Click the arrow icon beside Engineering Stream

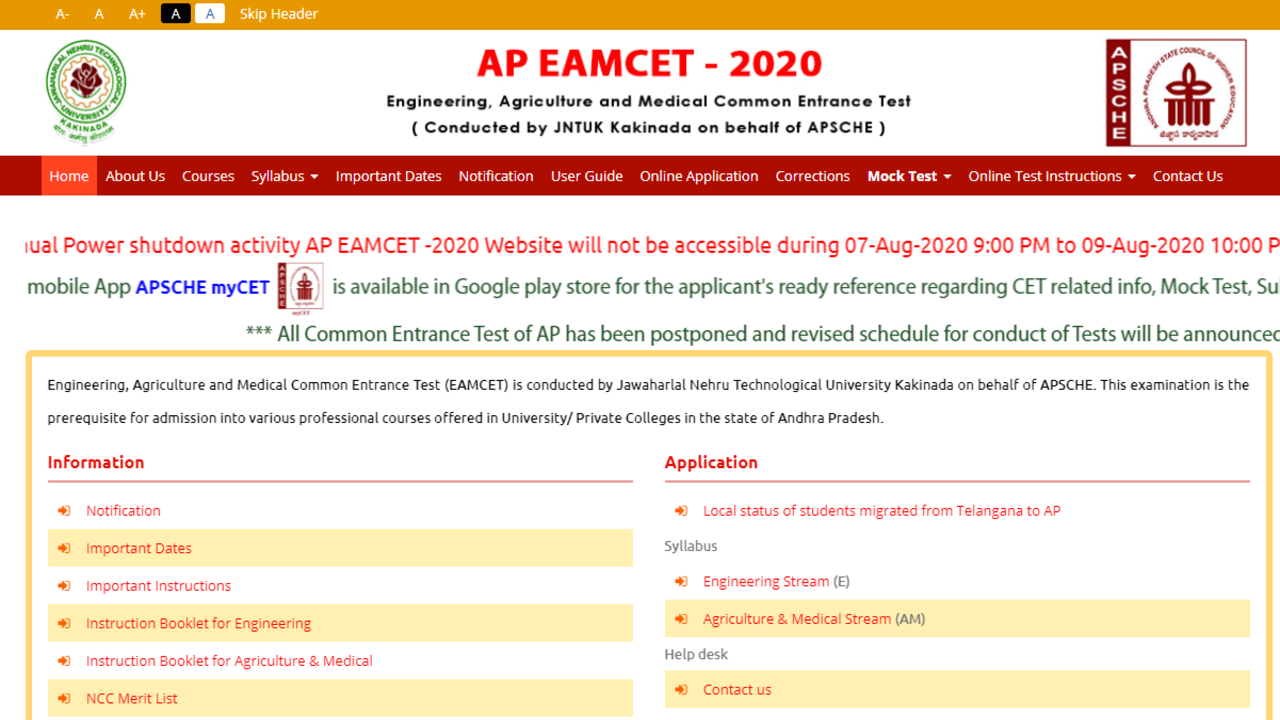[681, 582]
